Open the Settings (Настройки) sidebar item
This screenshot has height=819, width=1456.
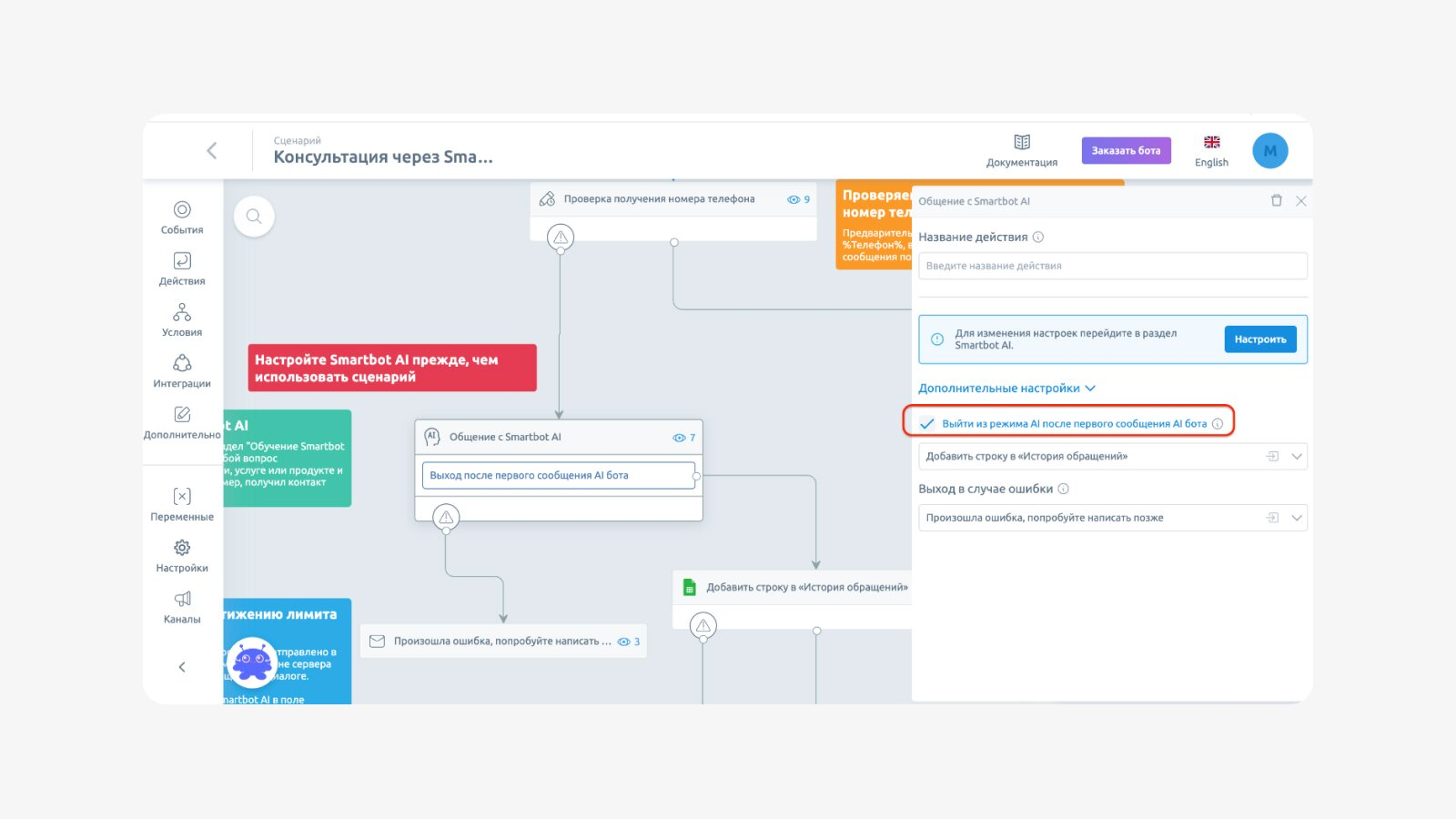182,555
